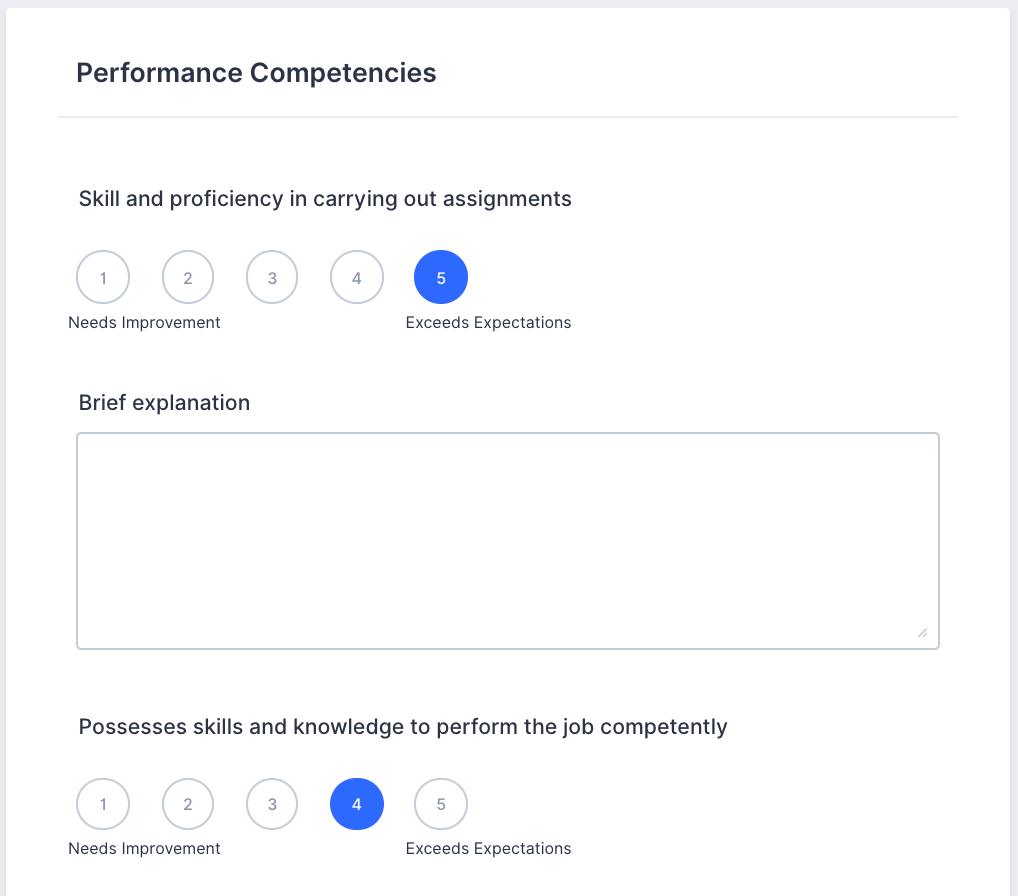Click selected rating 5 for skill and proficiency
The image size is (1018, 896).
441,277
